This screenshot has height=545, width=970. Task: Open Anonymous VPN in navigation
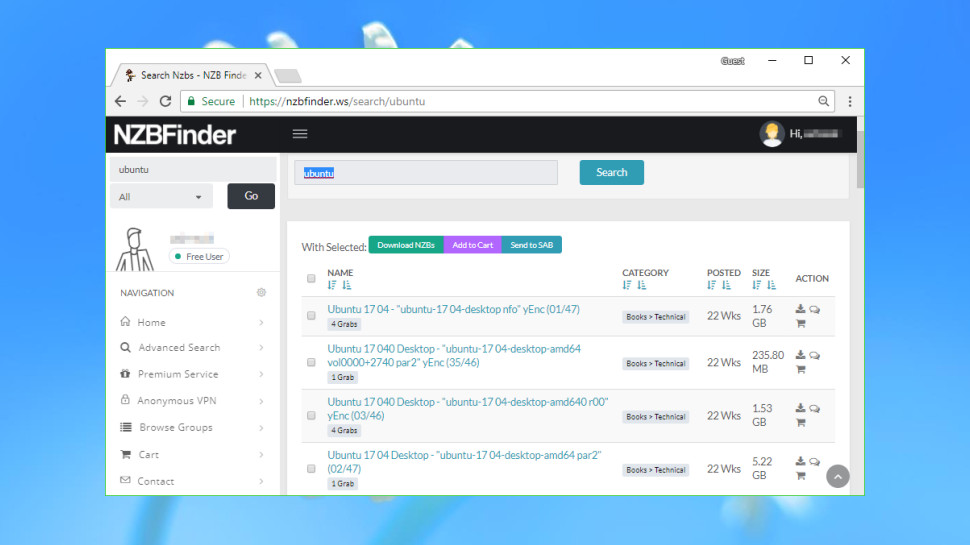(177, 401)
